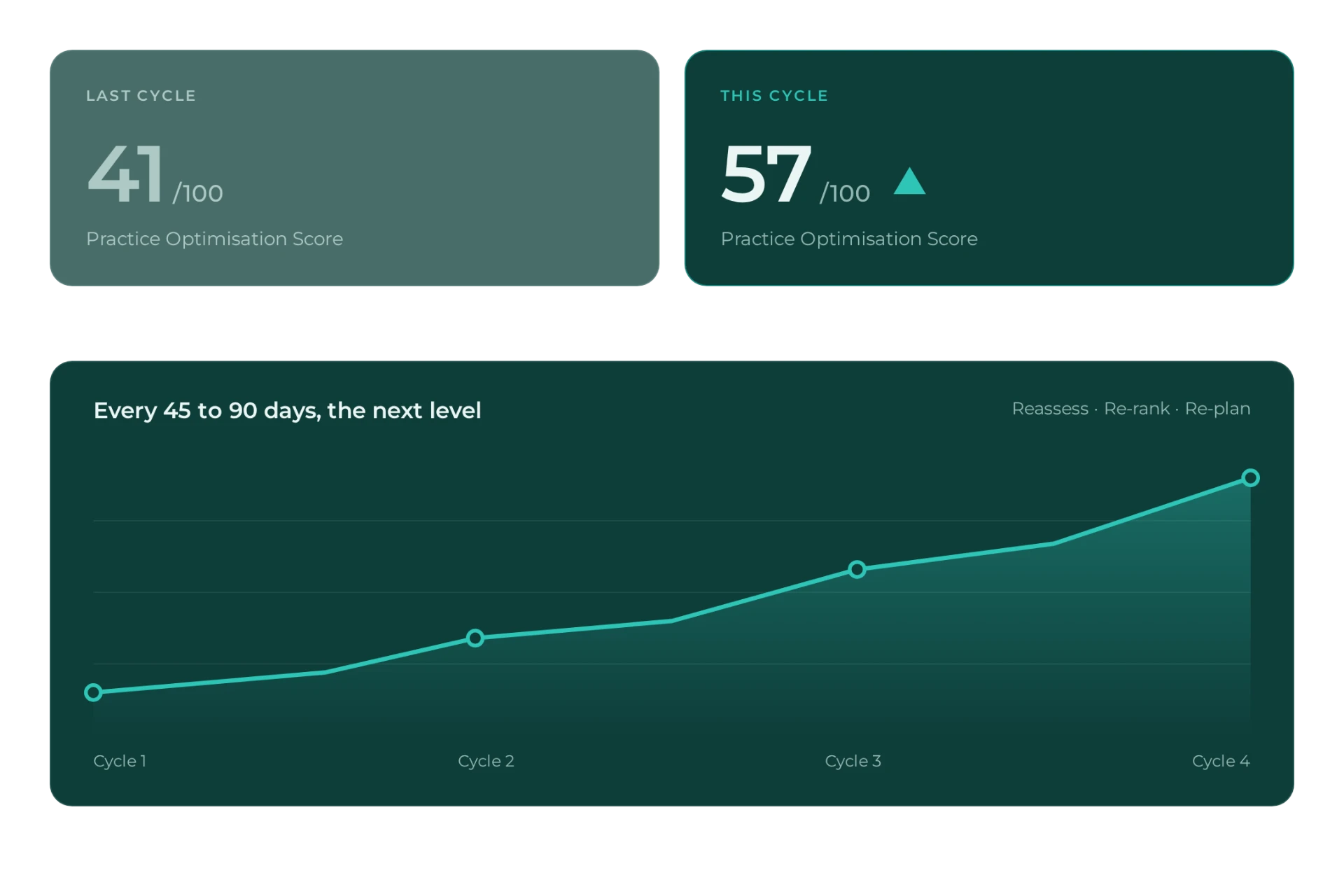Viewport: 1344px width, 896px height.
Task: Click the 'Cycle 4' axis label
Action: (x=1221, y=761)
